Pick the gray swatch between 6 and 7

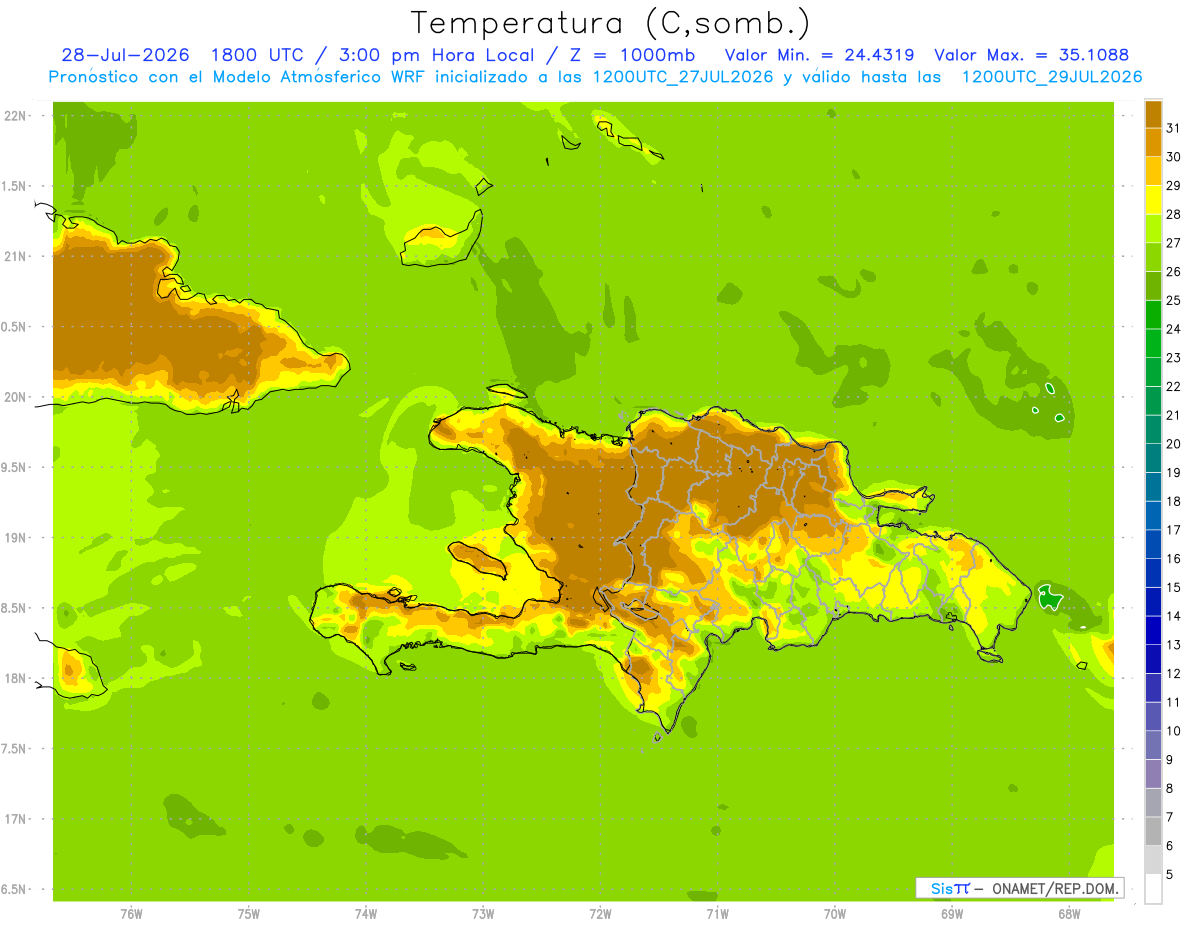coord(1153,831)
